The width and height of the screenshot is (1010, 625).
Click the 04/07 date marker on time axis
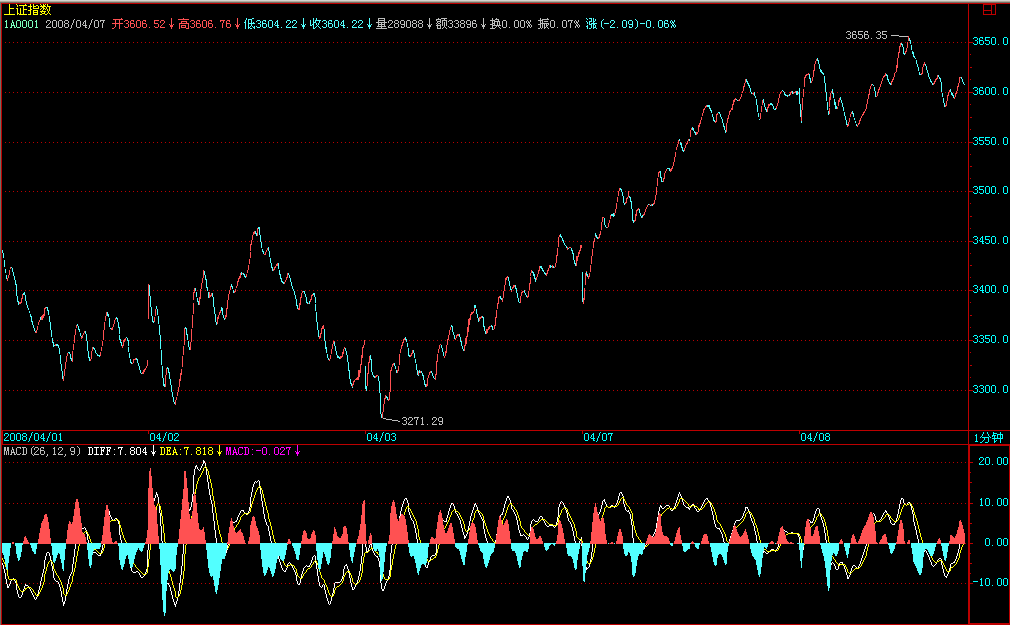(x=598, y=437)
